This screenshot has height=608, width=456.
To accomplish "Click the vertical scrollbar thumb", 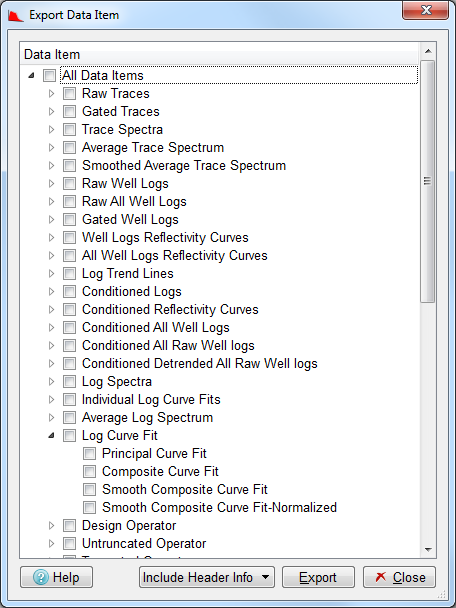I will 428,181.
